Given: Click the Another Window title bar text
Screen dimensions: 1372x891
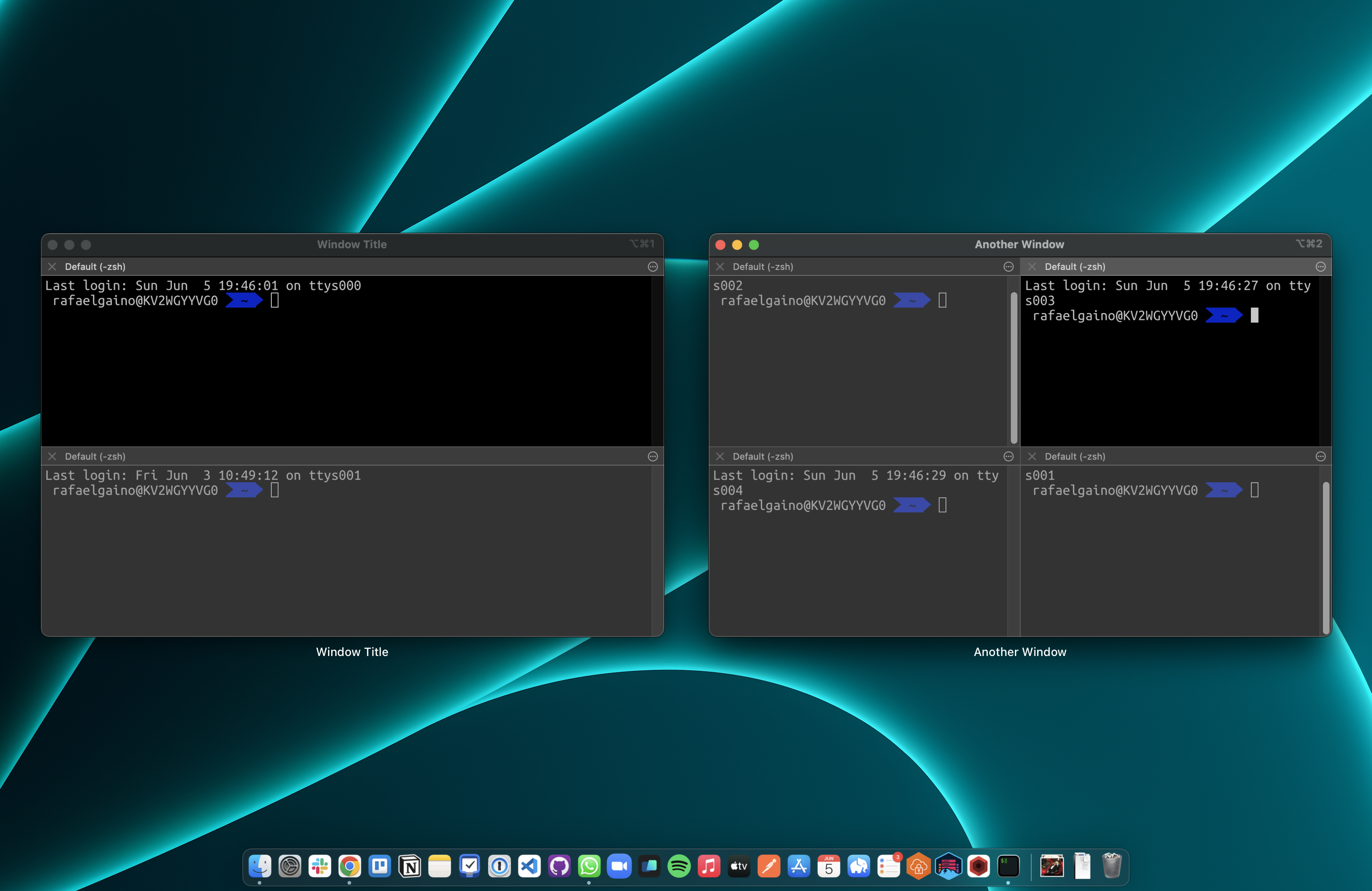Looking at the screenshot, I should [1019, 245].
